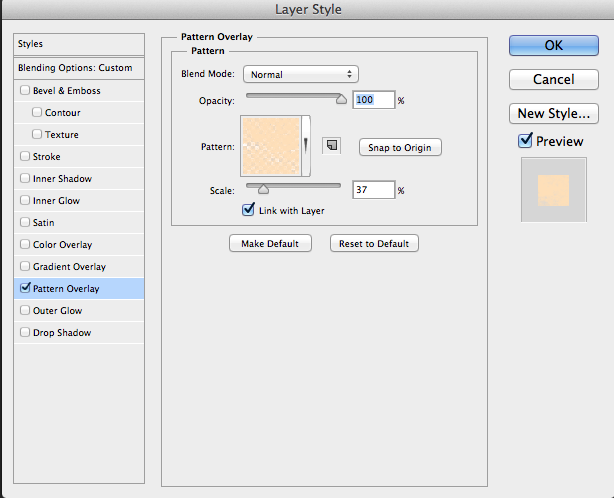Image resolution: width=614 pixels, height=498 pixels.
Task: Click the Scale percentage input field
Action: pos(374,190)
